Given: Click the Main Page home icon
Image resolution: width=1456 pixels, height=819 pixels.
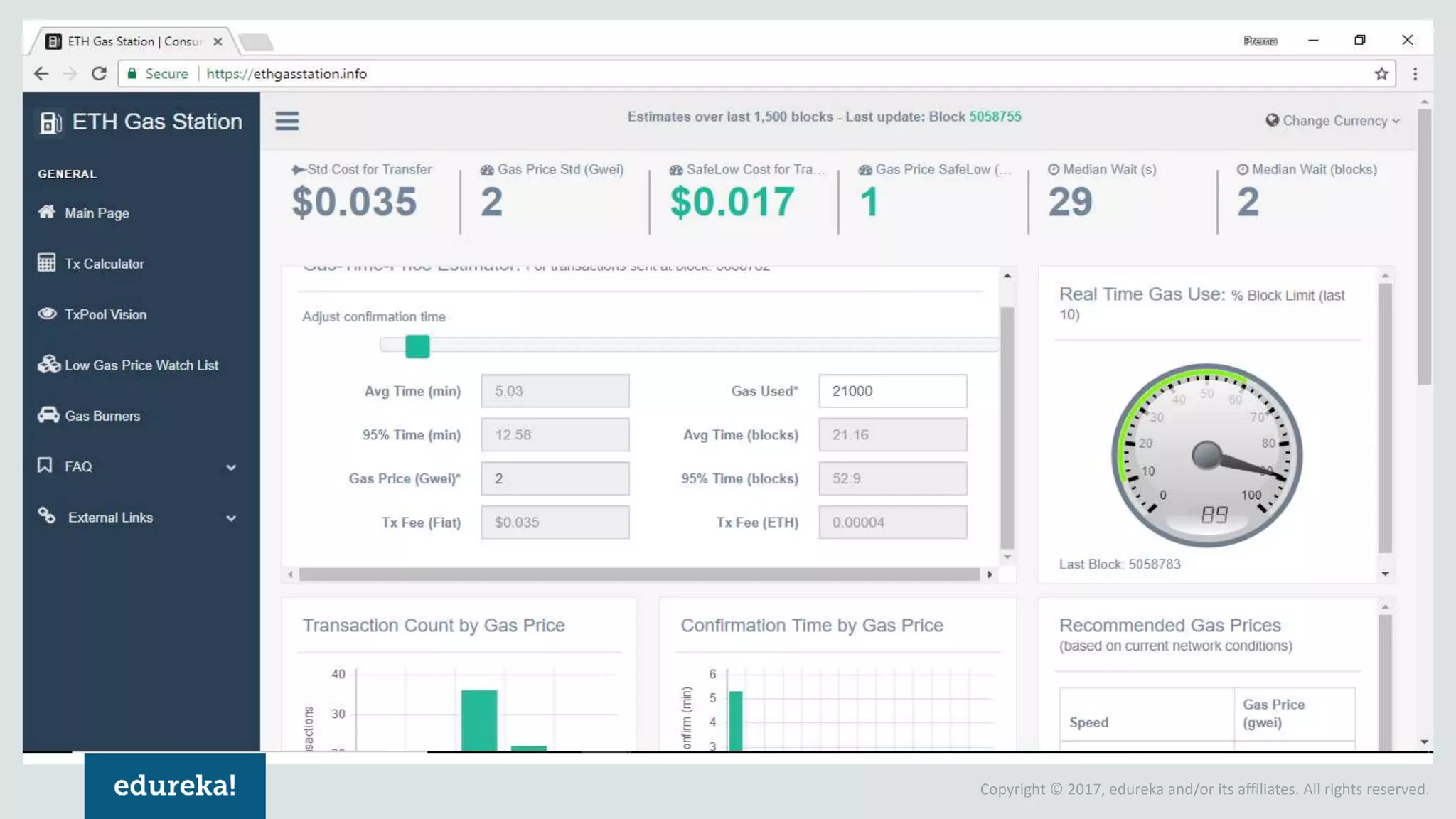Looking at the screenshot, I should pos(47,212).
